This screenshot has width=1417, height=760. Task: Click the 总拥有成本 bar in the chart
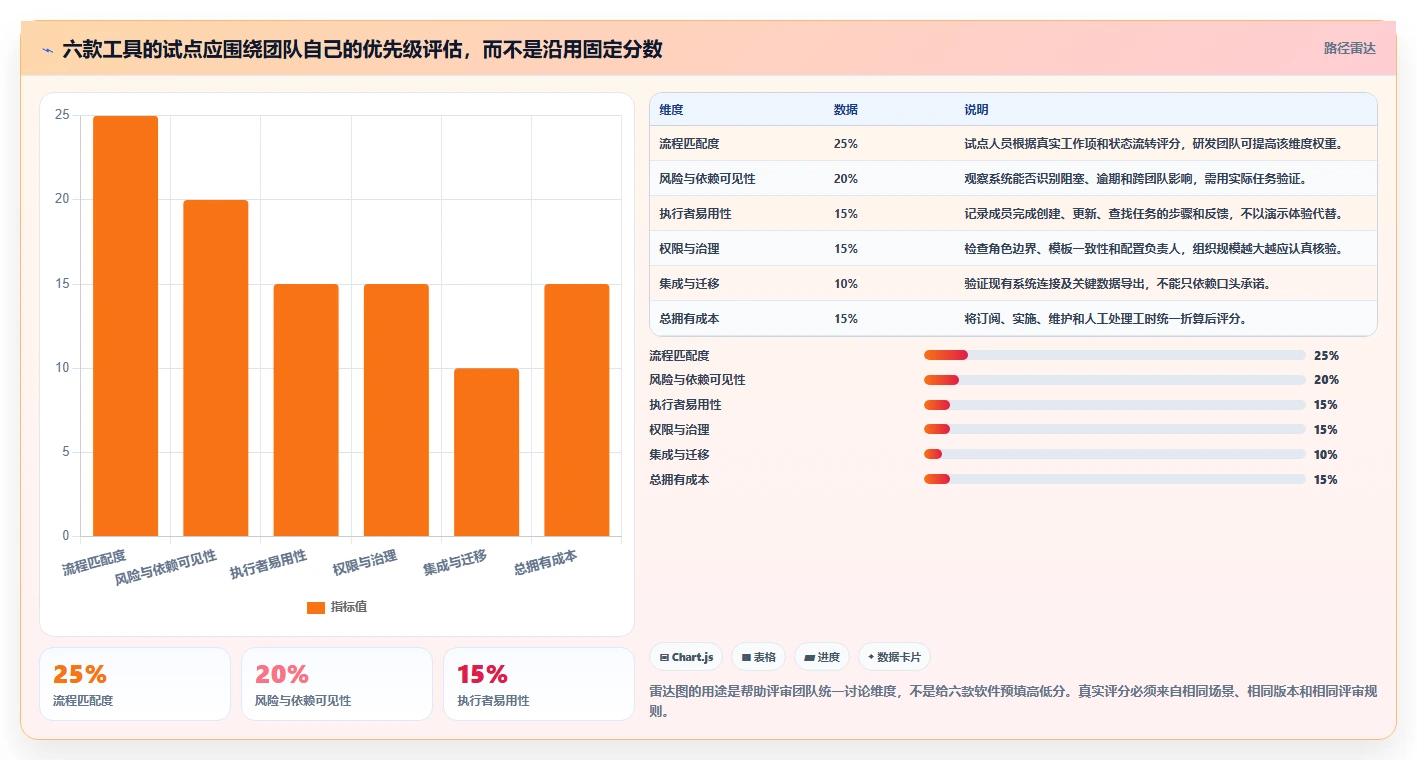point(577,410)
